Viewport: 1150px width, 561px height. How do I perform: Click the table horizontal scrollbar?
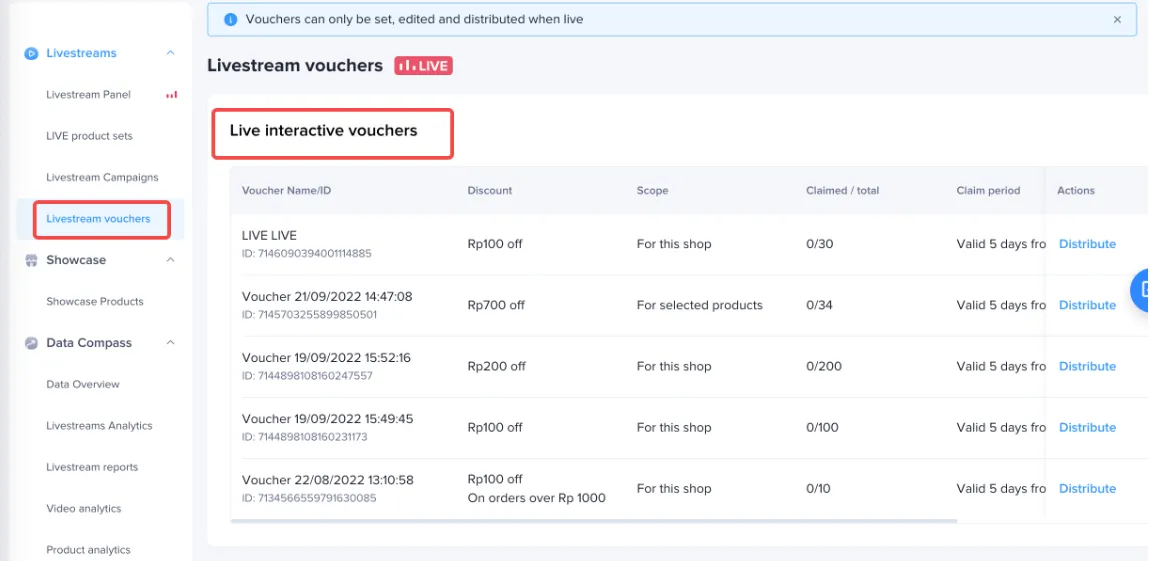(x=593, y=521)
